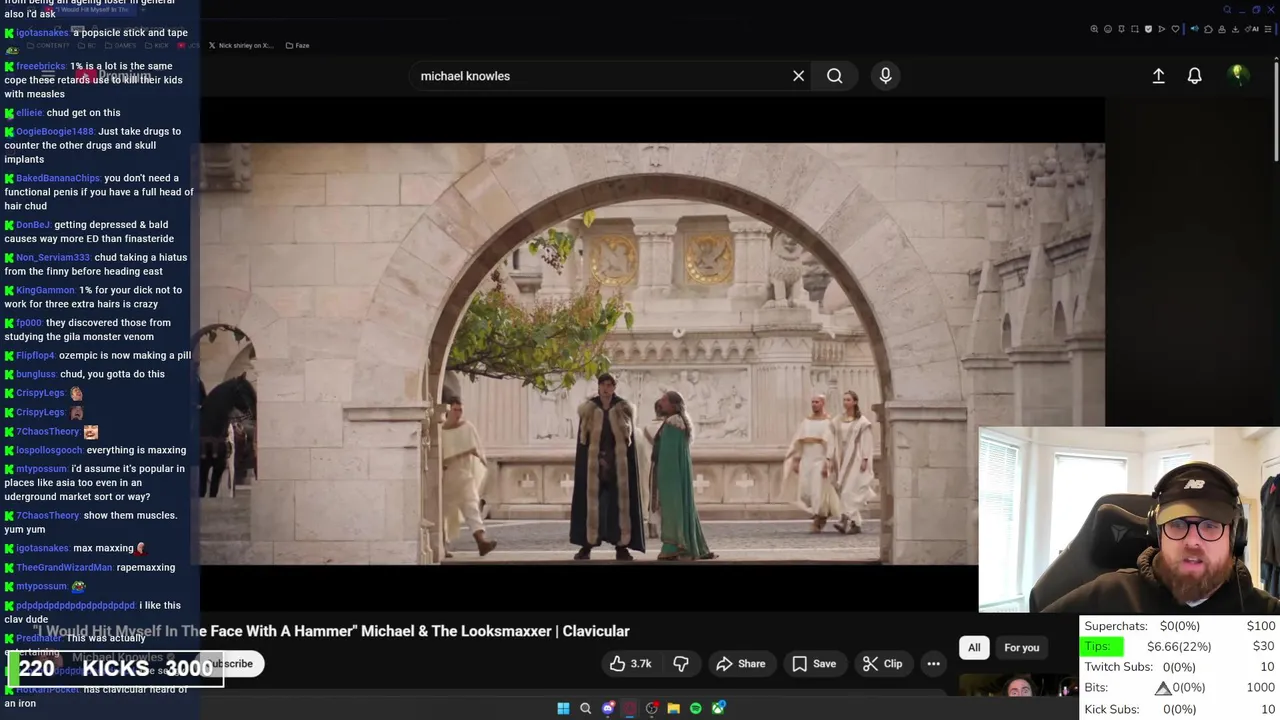Open the three-dot more actions menu

pyautogui.click(x=933, y=664)
